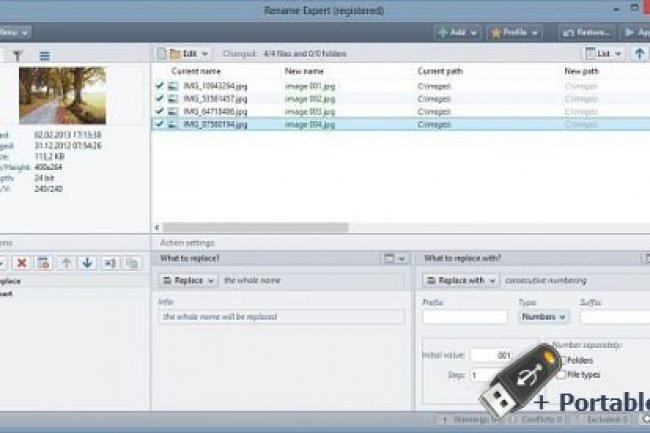Image resolution: width=650 pixels, height=433 pixels.
Task: Click the Restore button
Action: 586,32
